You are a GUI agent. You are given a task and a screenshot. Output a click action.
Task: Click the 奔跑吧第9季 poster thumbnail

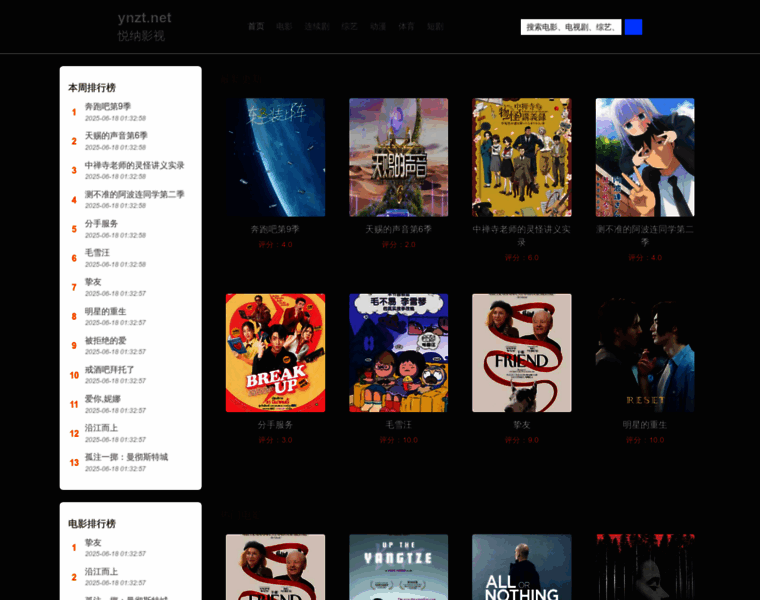click(x=275, y=158)
